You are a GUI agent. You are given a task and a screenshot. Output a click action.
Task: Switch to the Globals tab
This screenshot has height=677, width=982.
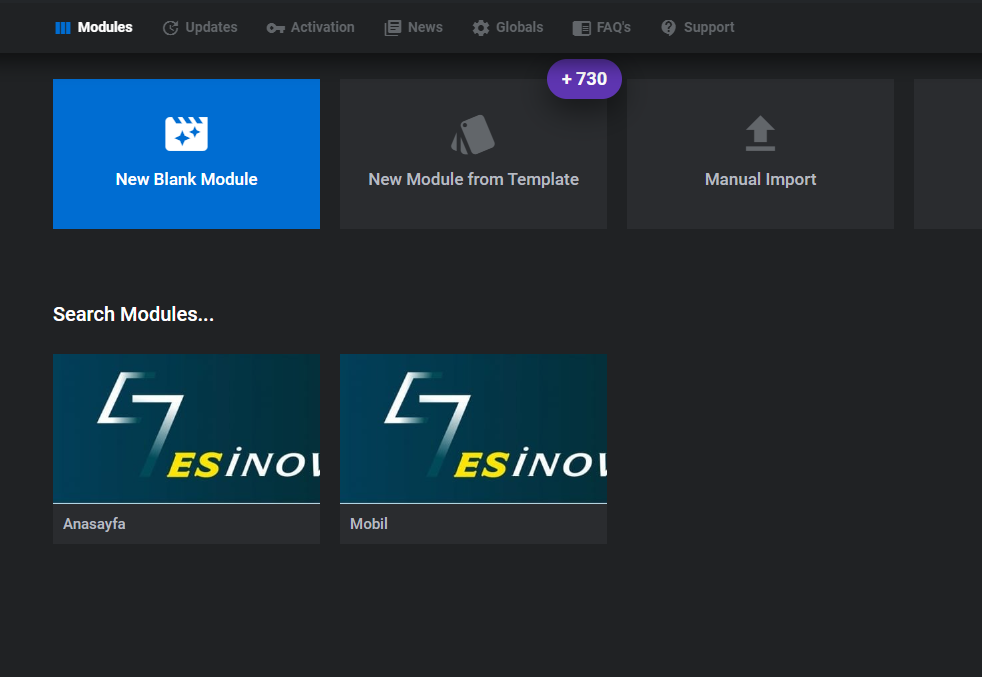pyautogui.click(x=508, y=28)
